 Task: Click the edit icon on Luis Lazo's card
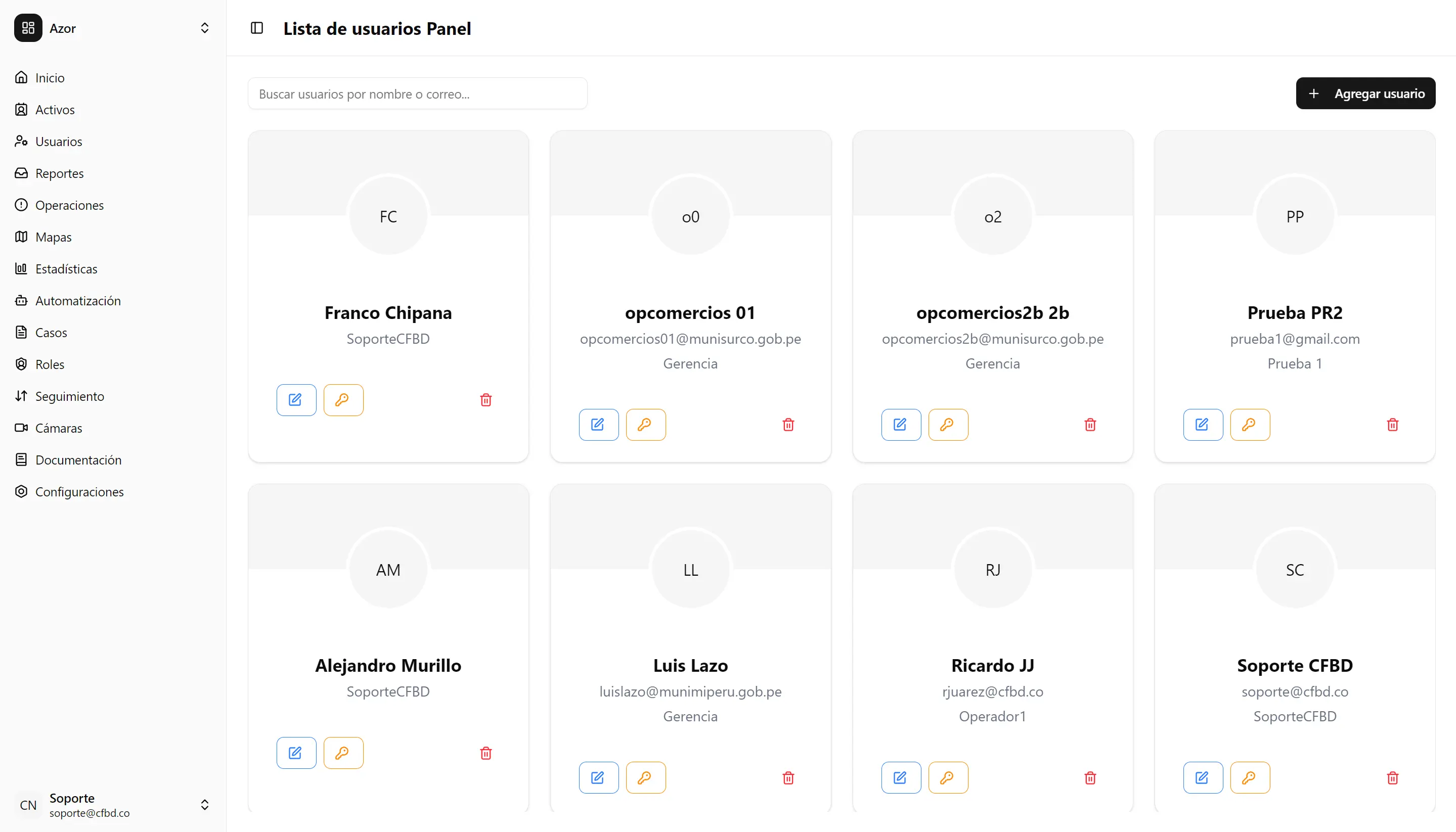[x=598, y=778]
